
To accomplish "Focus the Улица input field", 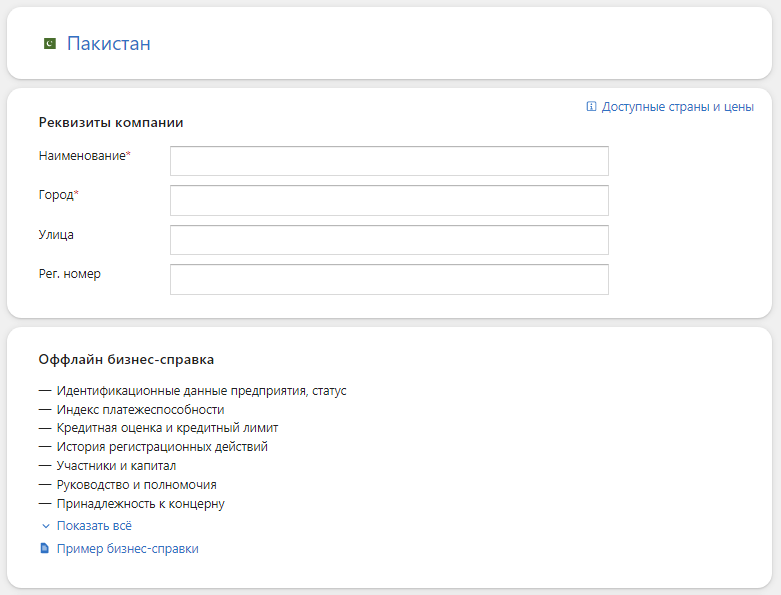I will pos(389,239).
